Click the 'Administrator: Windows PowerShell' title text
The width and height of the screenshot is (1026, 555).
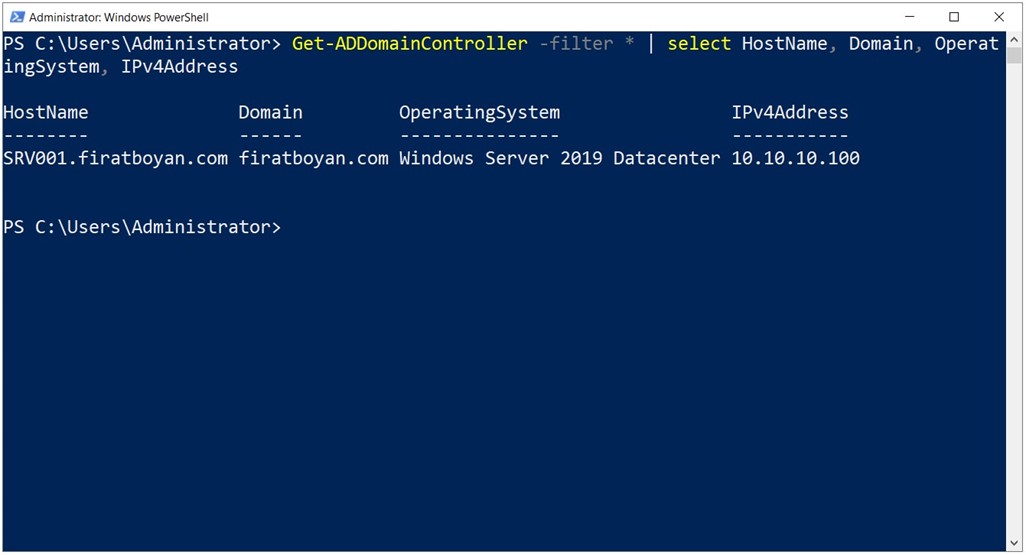[118, 18]
